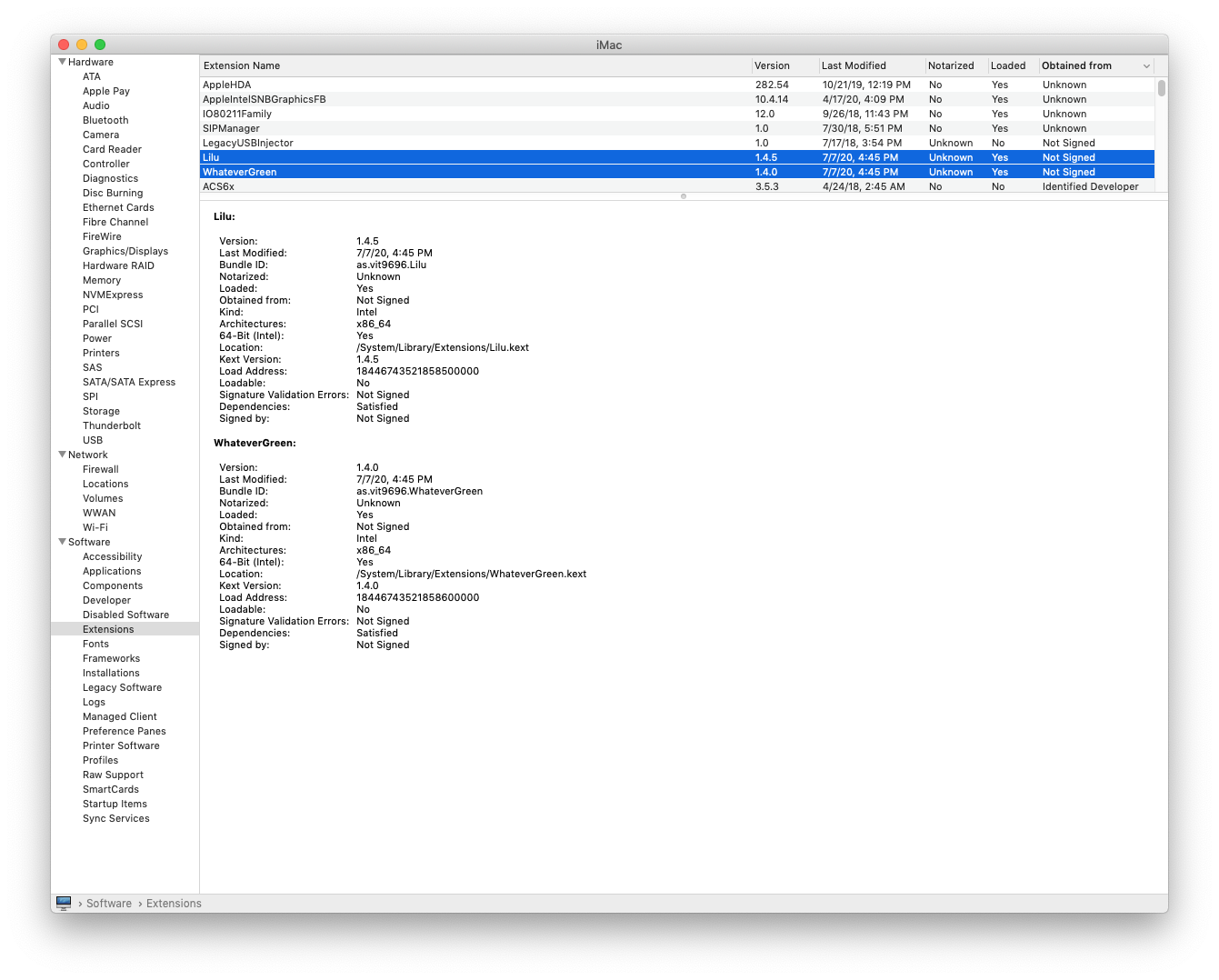Click the split pane divider handle
Image resolution: width=1219 pixels, height=980 pixels.
pyautogui.click(x=684, y=196)
